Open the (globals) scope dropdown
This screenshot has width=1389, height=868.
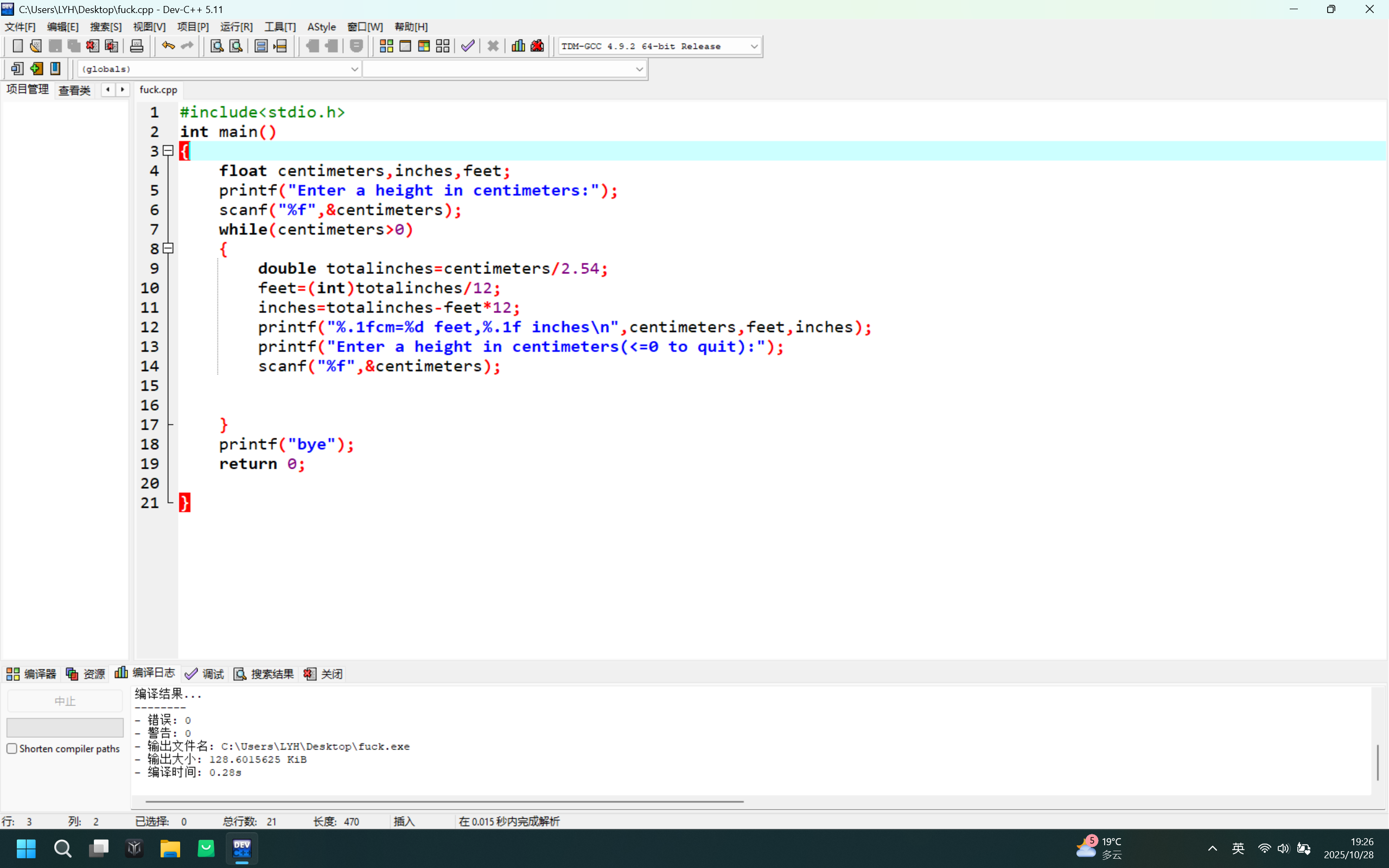point(354,69)
